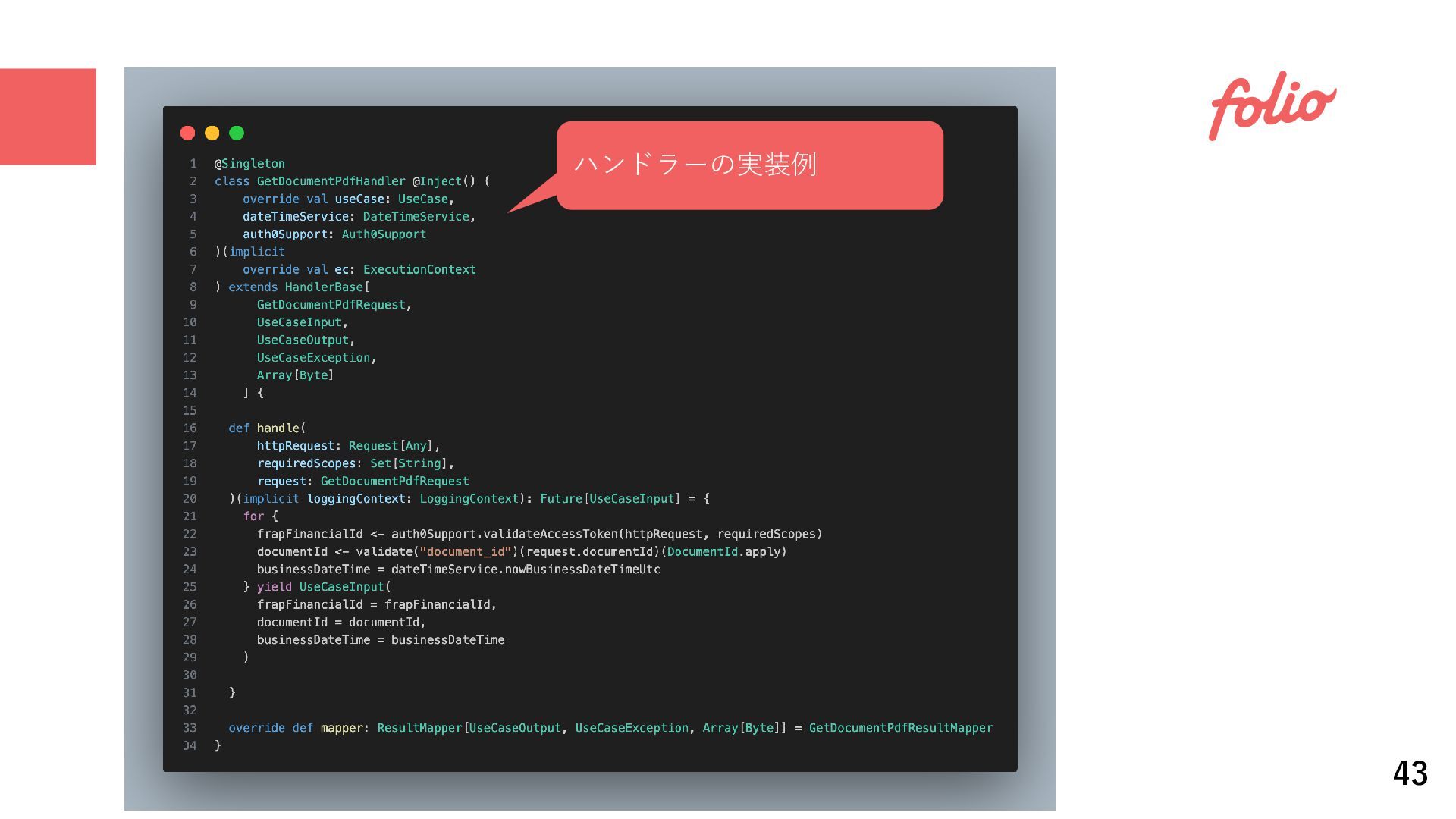Click the red window dot
Viewport: 1456px width, 819px height.
(x=188, y=133)
